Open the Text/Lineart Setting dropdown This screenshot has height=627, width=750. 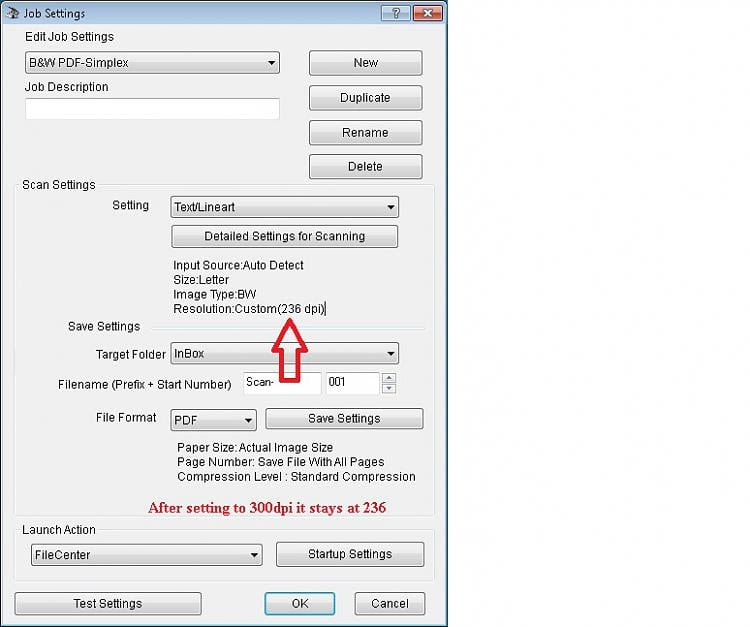[285, 207]
